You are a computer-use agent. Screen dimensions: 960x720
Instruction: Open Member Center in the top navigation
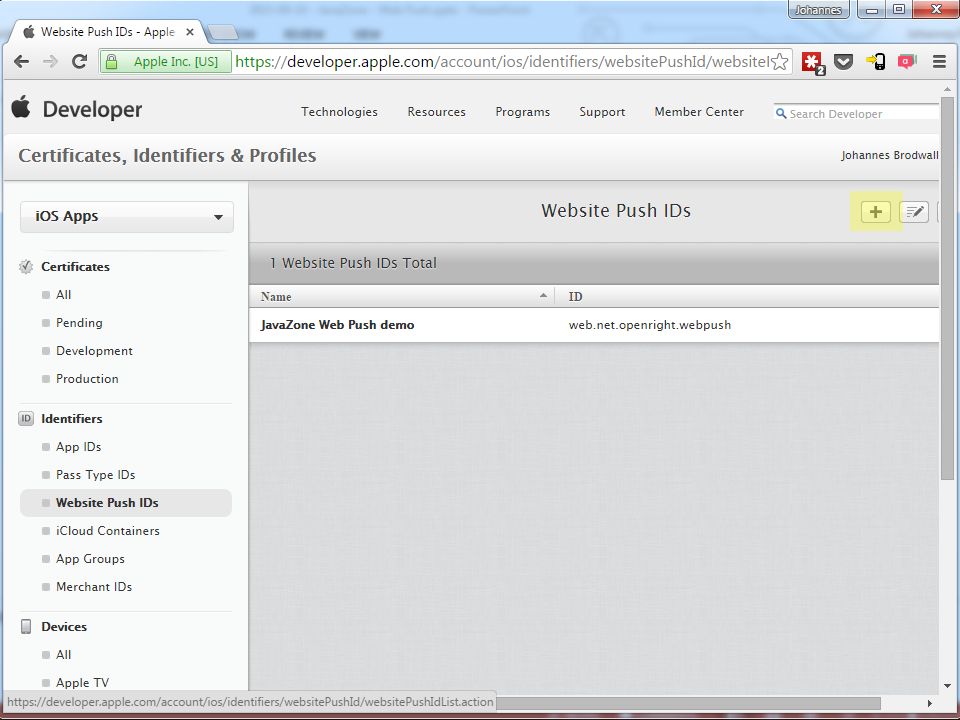699,112
